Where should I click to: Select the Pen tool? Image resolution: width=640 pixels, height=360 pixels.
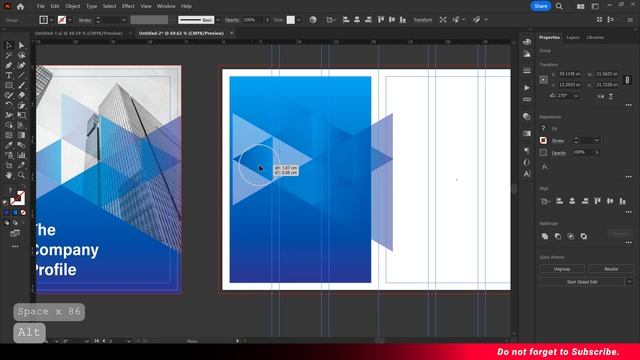pyautogui.click(x=9, y=65)
